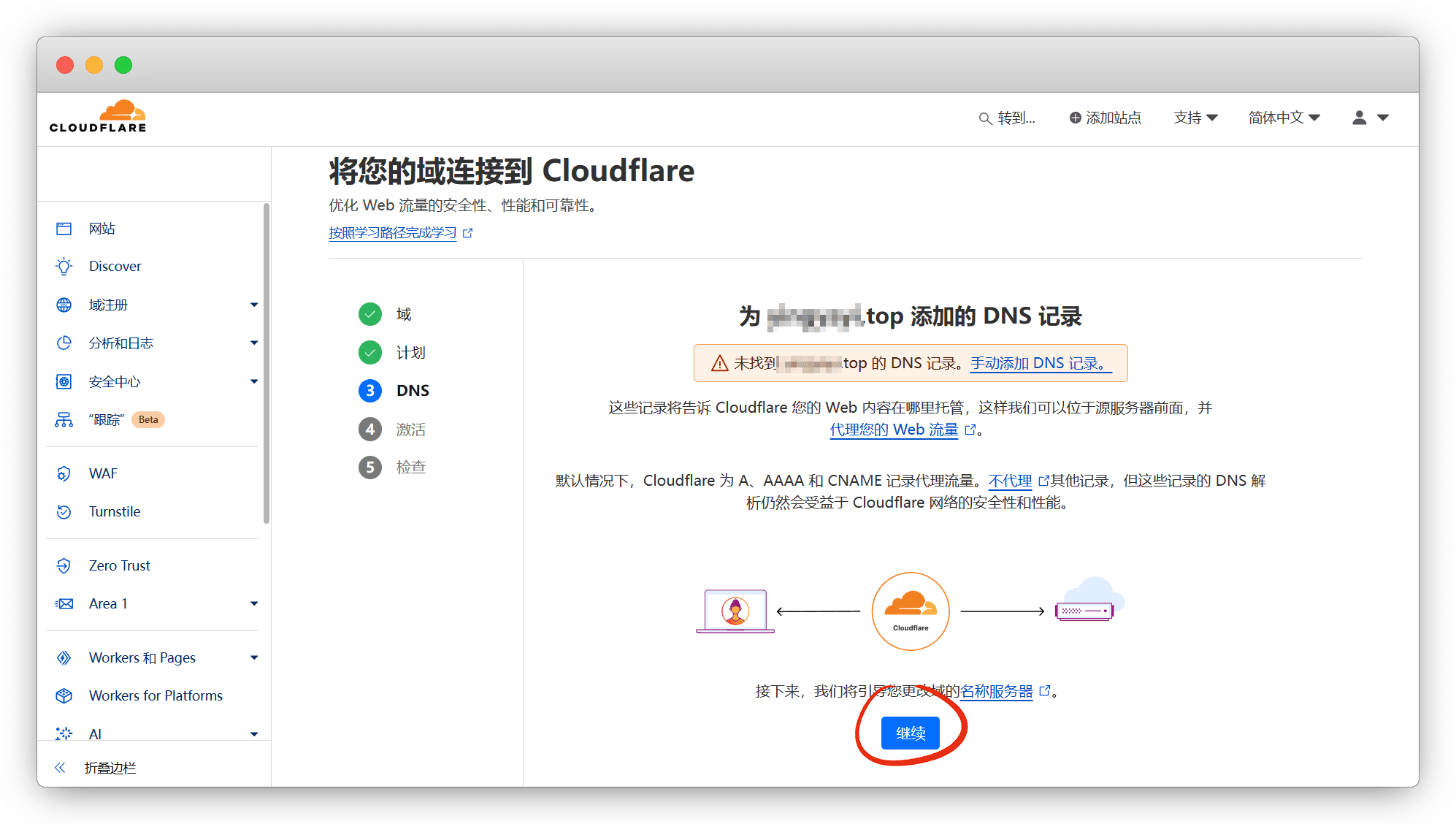Click the laptop user illustration

point(735,611)
